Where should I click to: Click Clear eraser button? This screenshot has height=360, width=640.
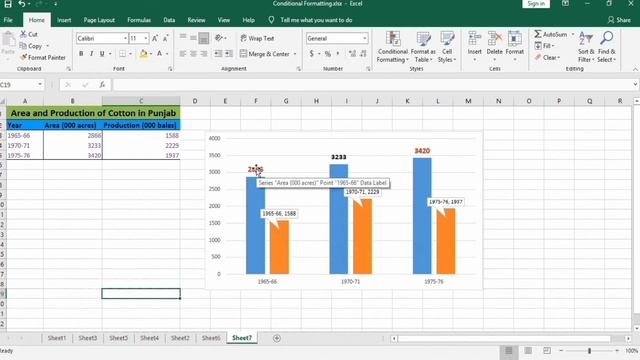click(x=547, y=58)
